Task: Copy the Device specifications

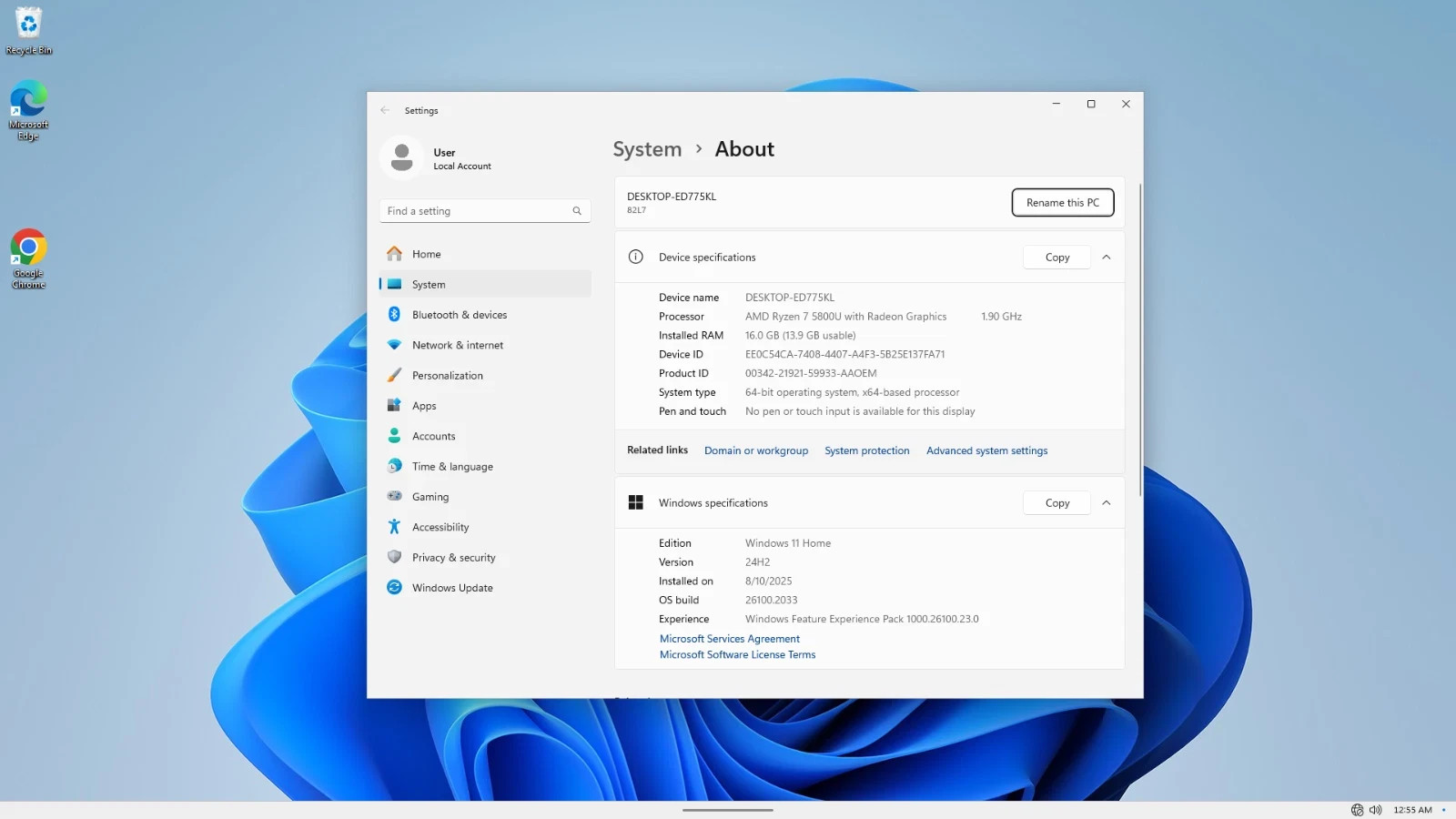Action: [x=1057, y=258]
